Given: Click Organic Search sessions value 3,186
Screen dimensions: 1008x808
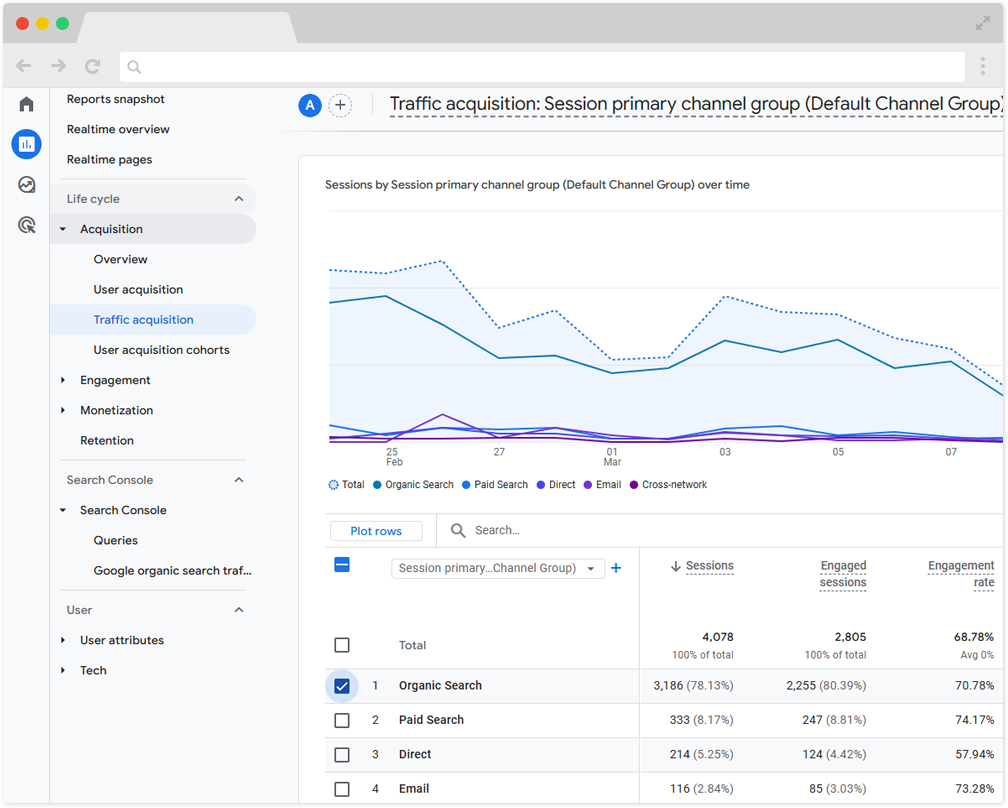Looking at the screenshot, I should [668, 686].
